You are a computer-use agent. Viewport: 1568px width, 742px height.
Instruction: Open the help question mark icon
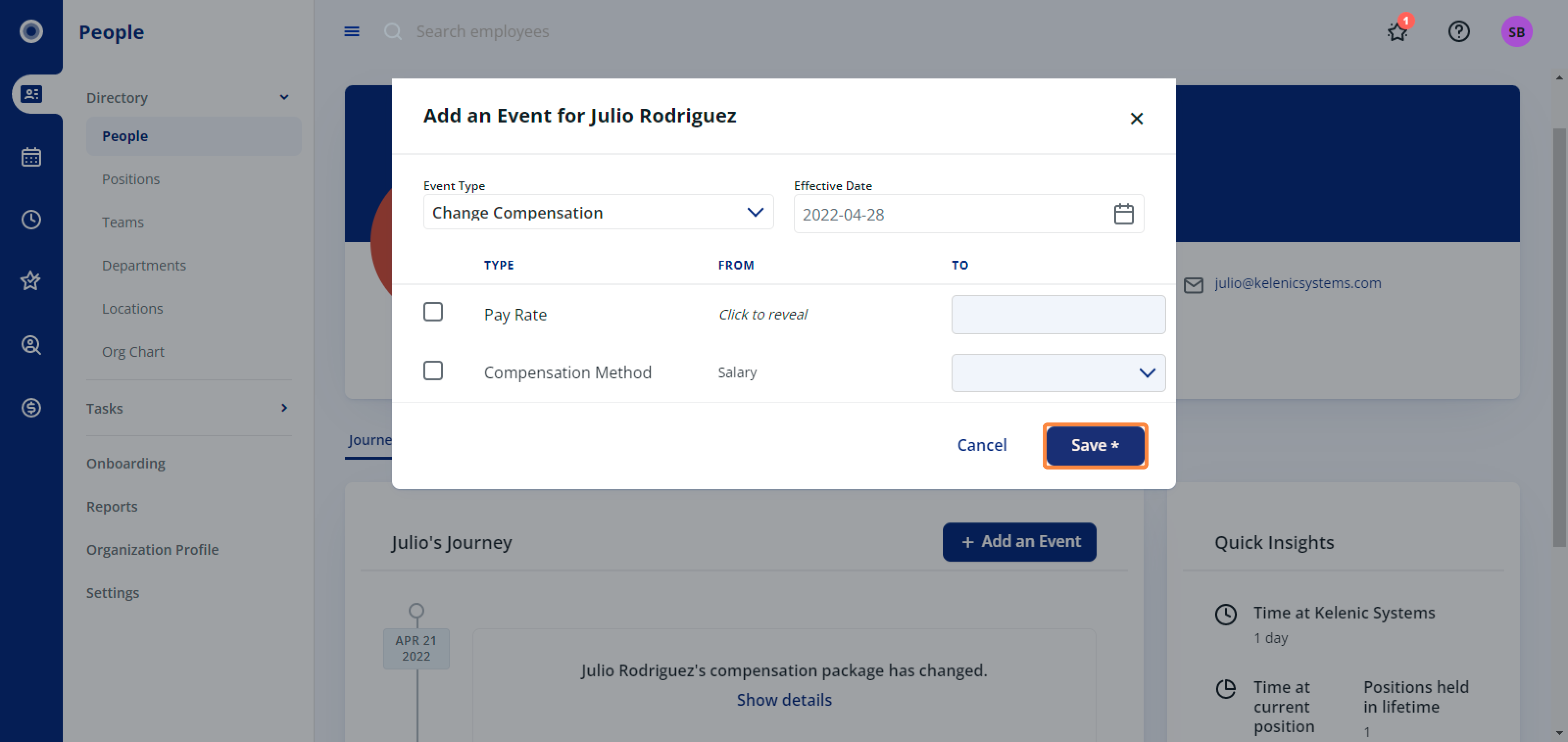click(x=1458, y=32)
